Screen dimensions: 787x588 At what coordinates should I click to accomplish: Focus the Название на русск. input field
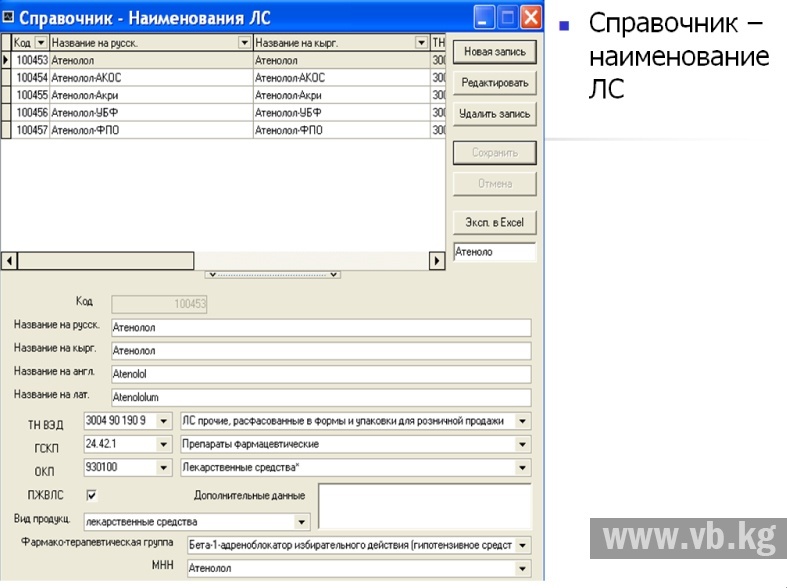pos(321,328)
